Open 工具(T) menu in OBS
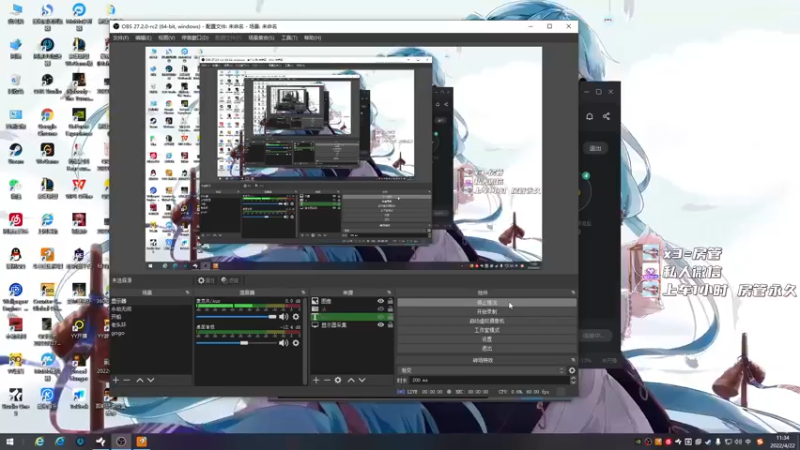The height and width of the screenshot is (450, 800). click(x=289, y=38)
